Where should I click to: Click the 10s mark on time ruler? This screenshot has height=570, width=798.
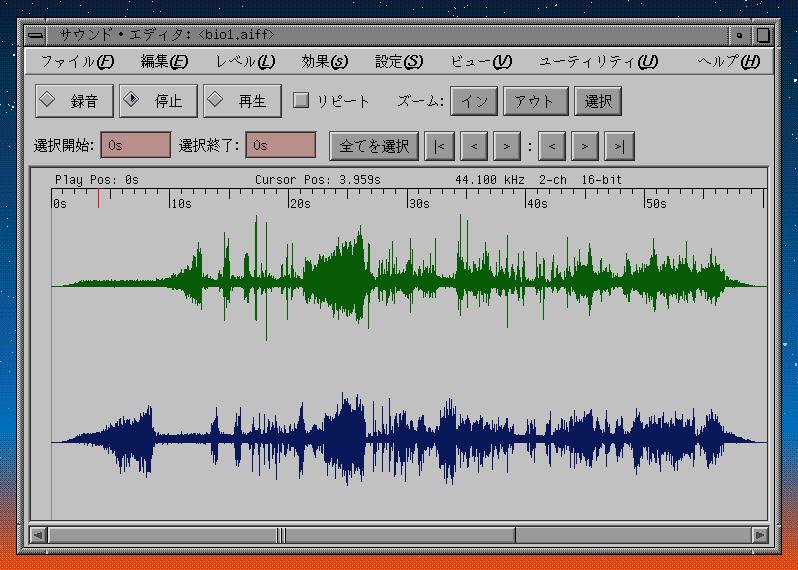[x=181, y=204]
